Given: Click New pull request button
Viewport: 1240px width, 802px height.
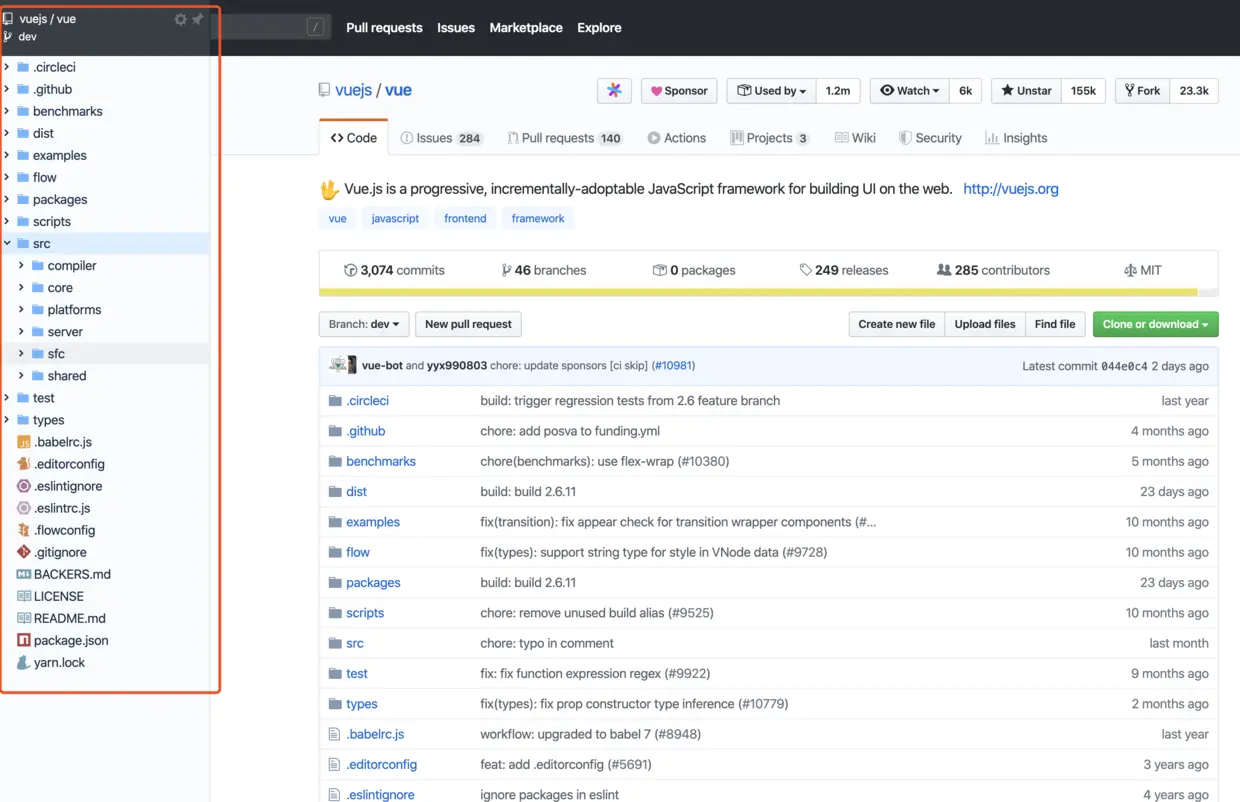Looking at the screenshot, I should pos(468,324).
